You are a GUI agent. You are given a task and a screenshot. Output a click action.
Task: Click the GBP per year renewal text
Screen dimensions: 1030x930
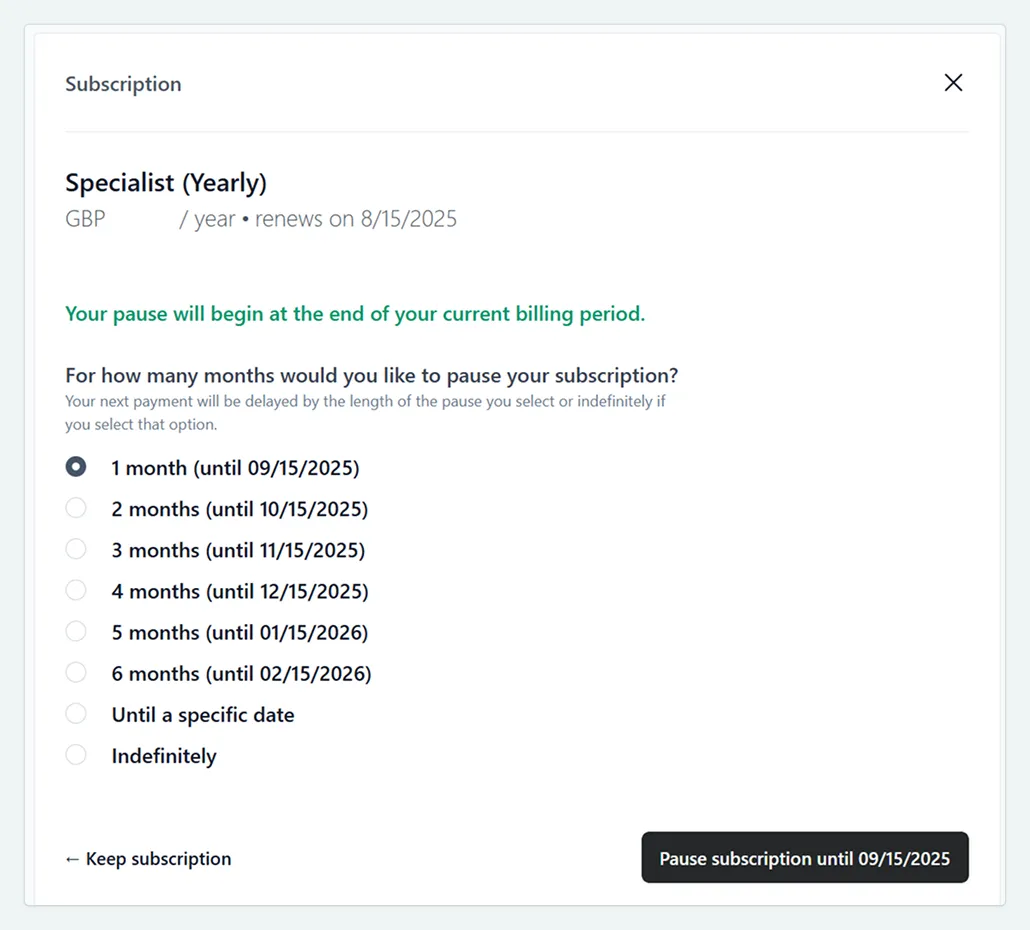click(260, 218)
